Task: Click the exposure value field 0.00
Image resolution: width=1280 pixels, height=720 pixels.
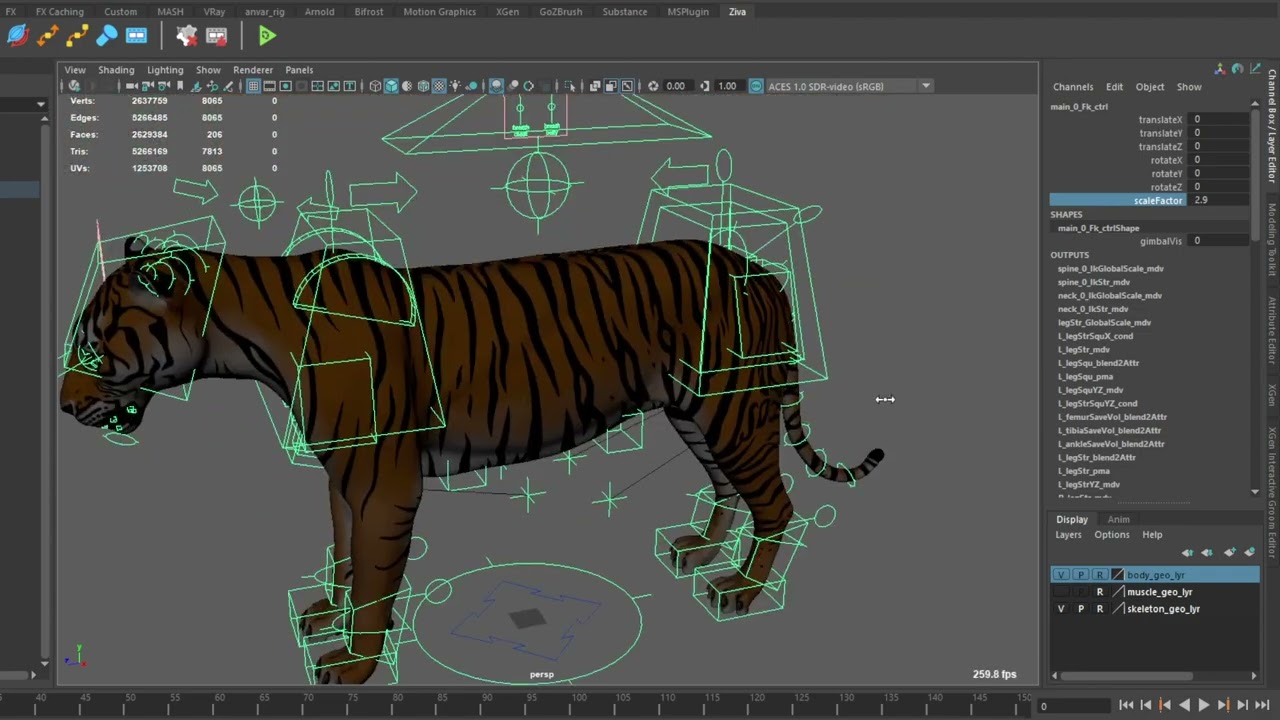Action: point(677,86)
